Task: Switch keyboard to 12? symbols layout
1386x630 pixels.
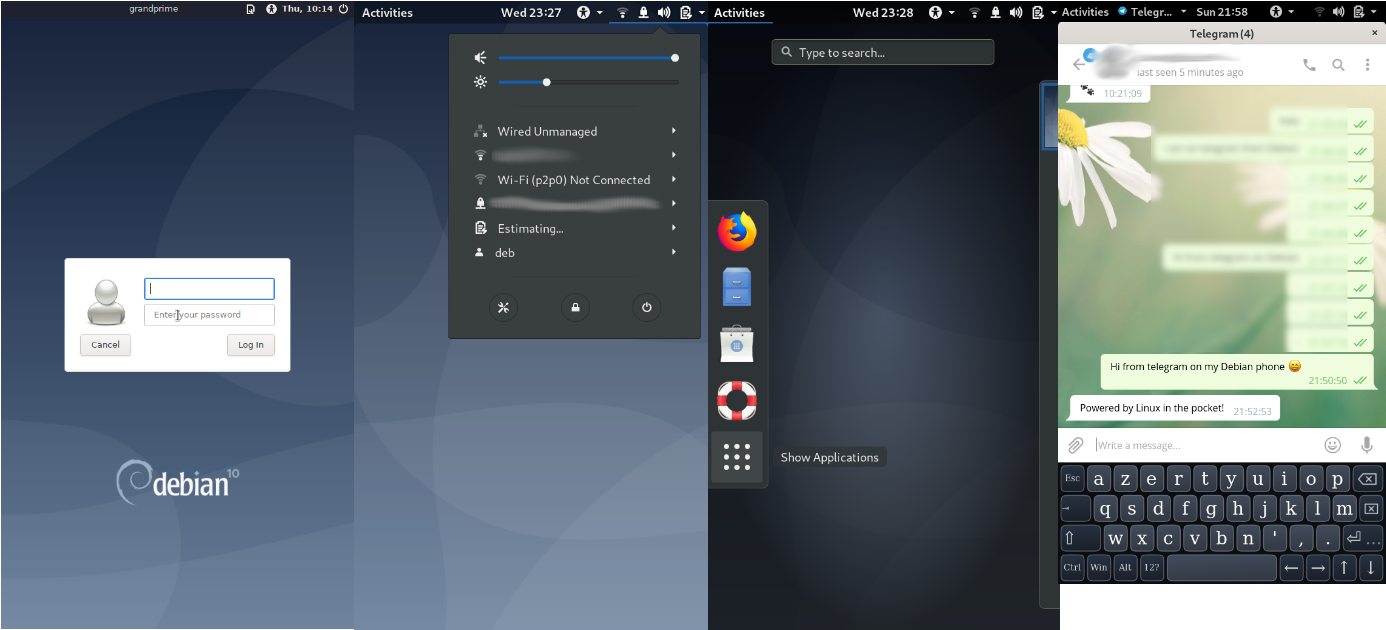Action: click(1152, 568)
